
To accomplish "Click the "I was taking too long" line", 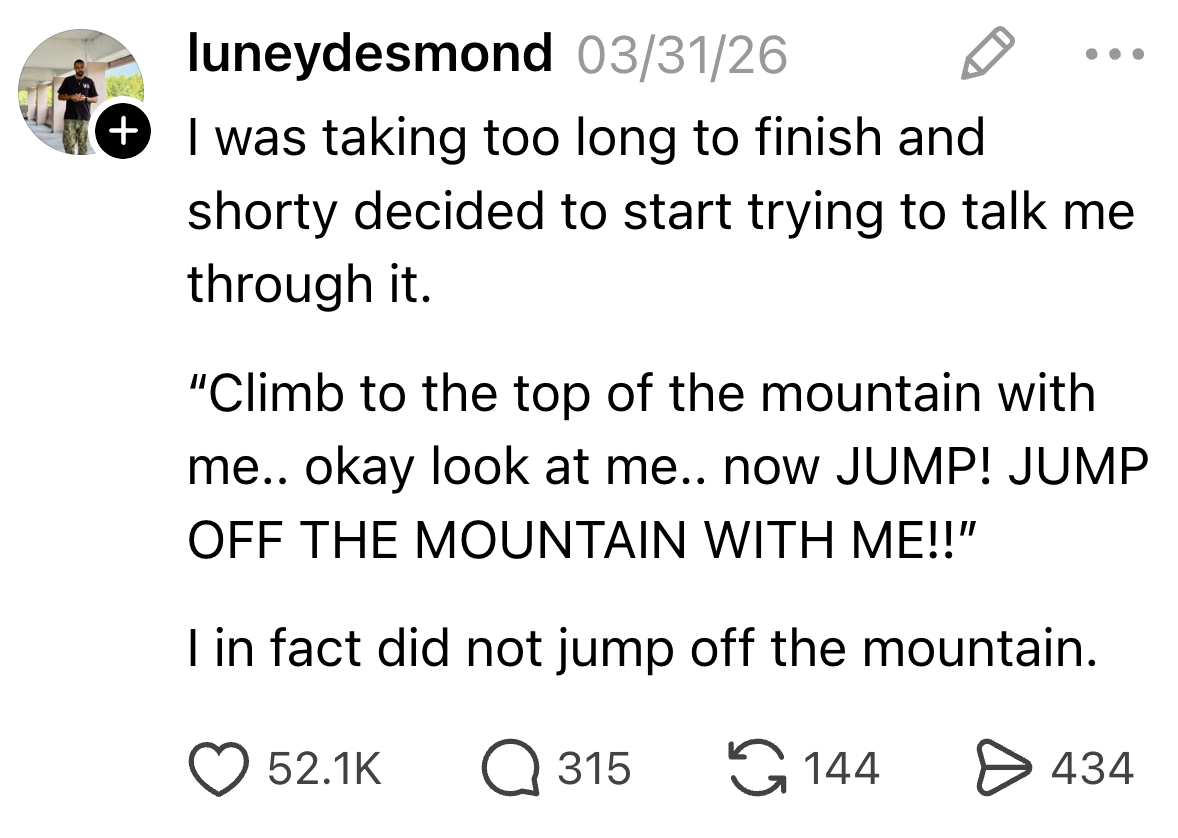I will click(x=586, y=137).
